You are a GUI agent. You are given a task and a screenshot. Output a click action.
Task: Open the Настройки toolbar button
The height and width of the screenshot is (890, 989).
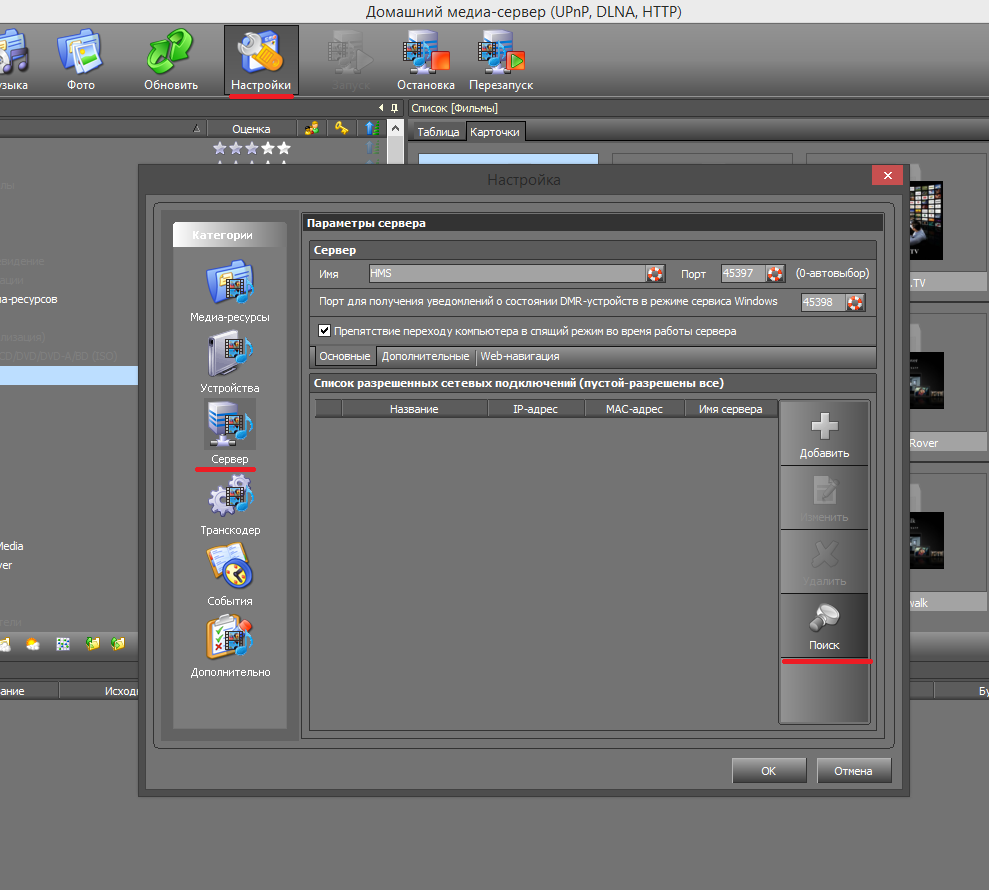click(260, 61)
